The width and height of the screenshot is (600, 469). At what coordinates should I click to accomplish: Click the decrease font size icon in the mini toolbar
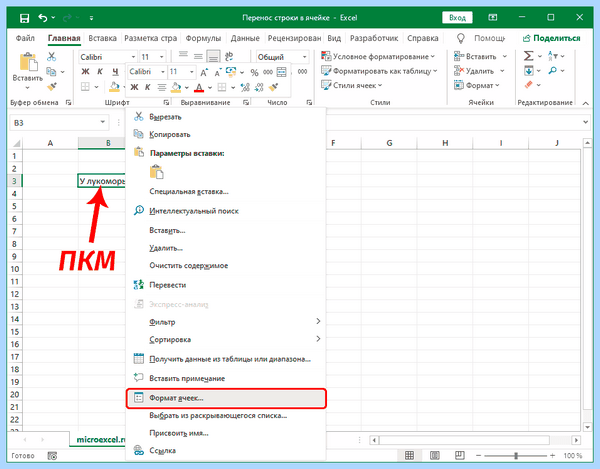(218, 72)
